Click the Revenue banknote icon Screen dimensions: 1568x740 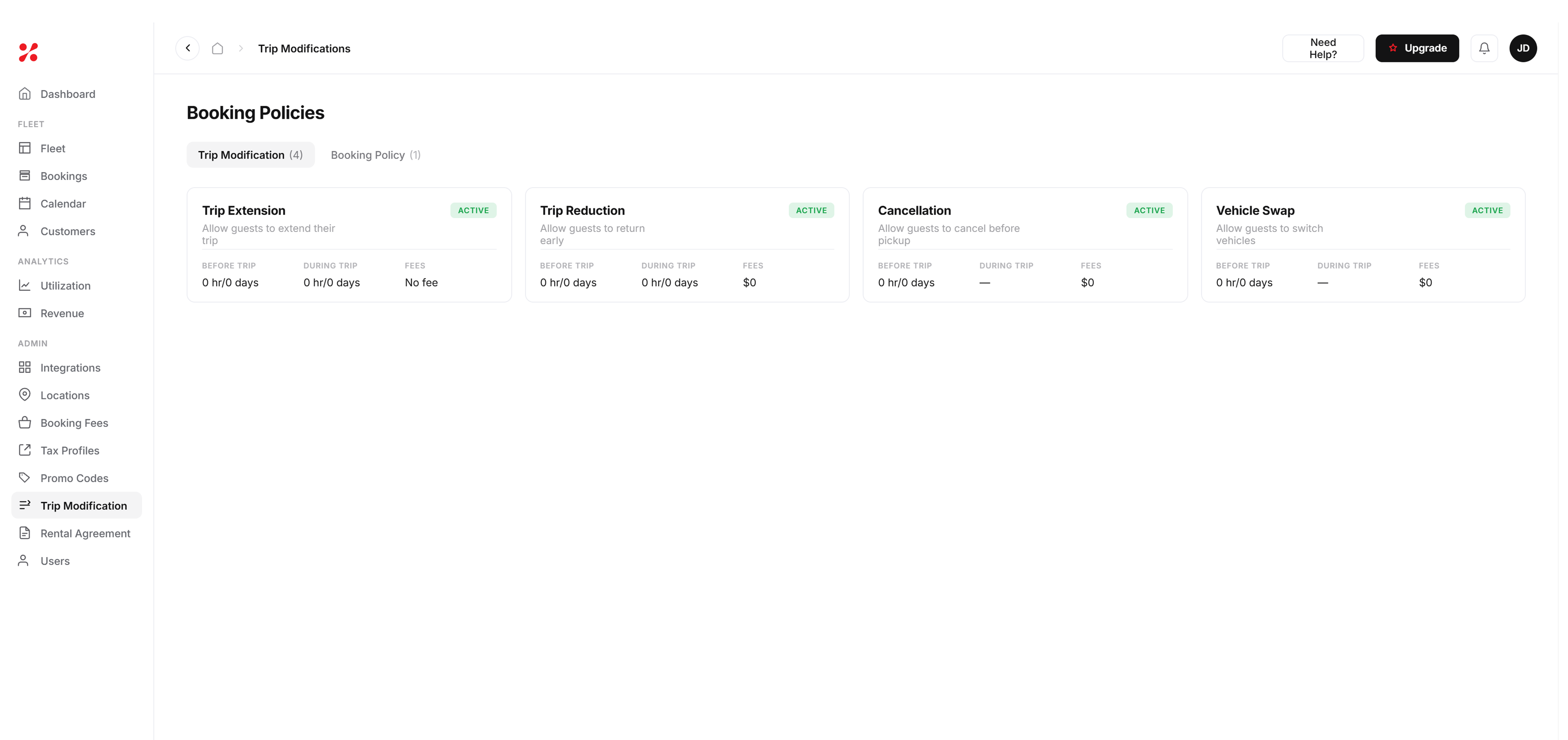click(x=24, y=313)
